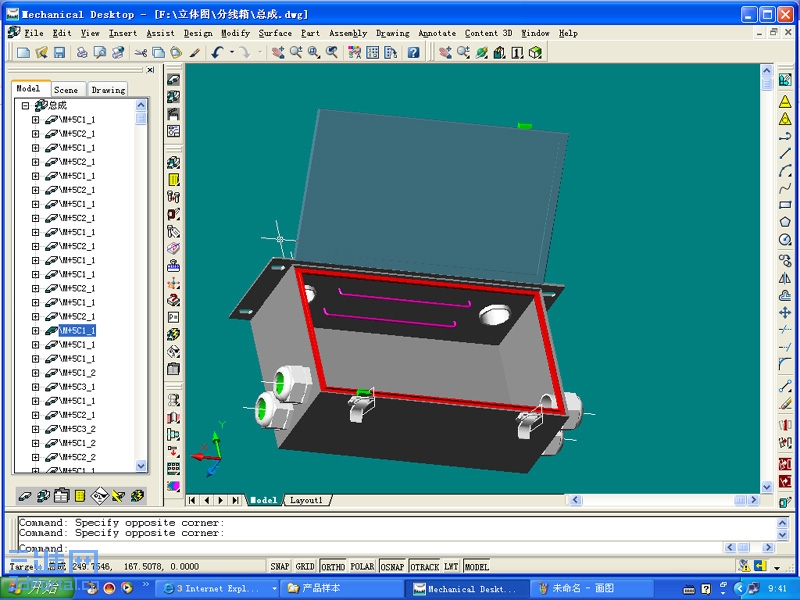This screenshot has height=600, width=800.
Task: Jump to first layout tab arrow
Action: click(192, 501)
